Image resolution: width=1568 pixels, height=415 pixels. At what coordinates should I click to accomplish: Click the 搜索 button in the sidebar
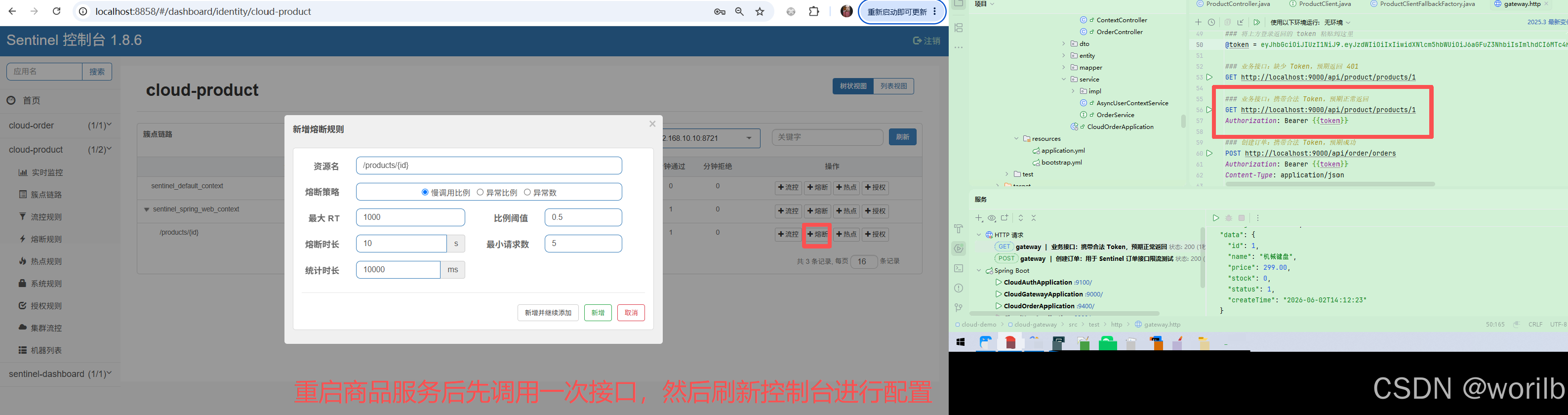[x=97, y=72]
